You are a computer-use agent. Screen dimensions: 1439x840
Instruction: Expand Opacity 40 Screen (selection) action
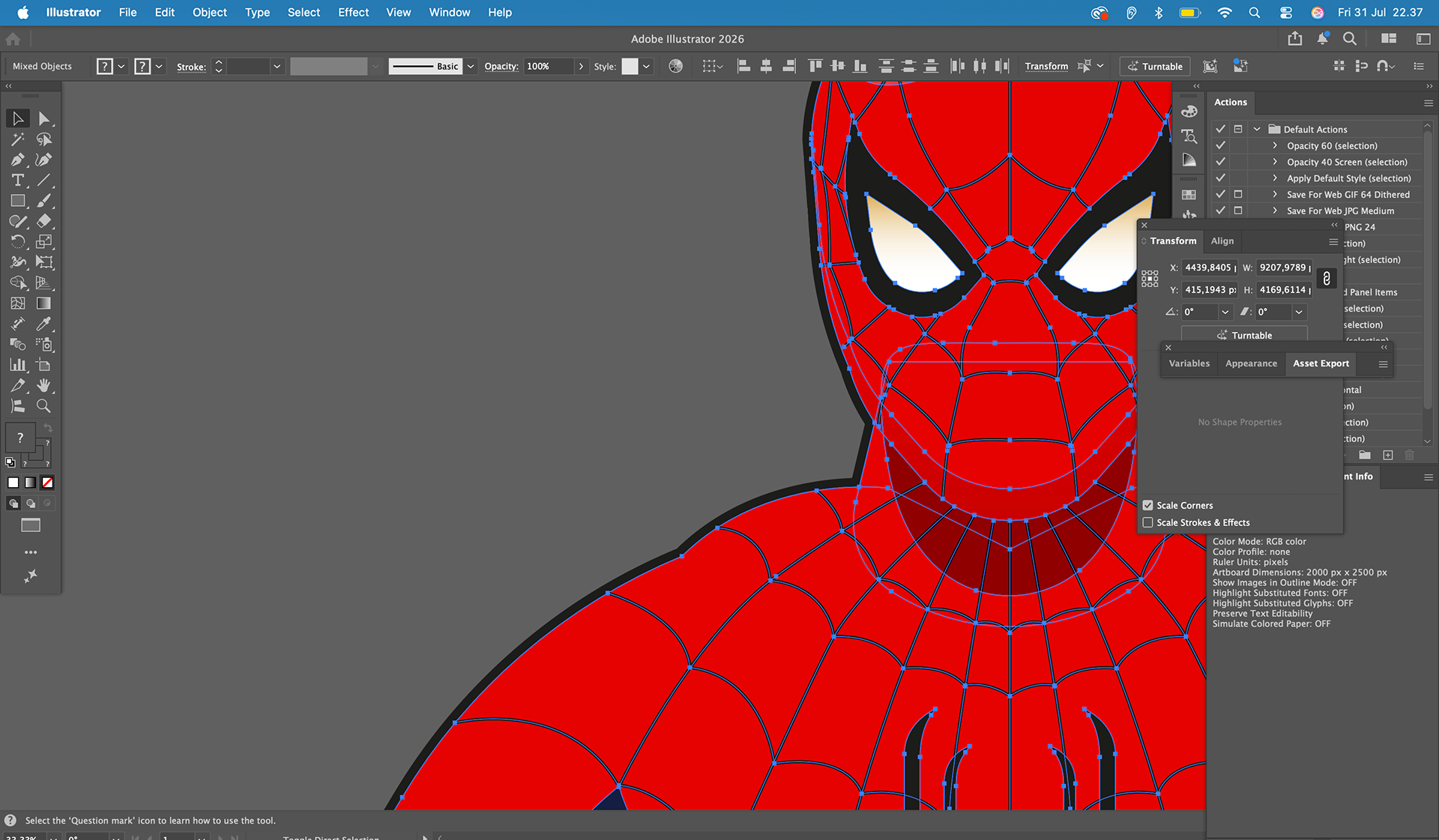pos(1275,162)
